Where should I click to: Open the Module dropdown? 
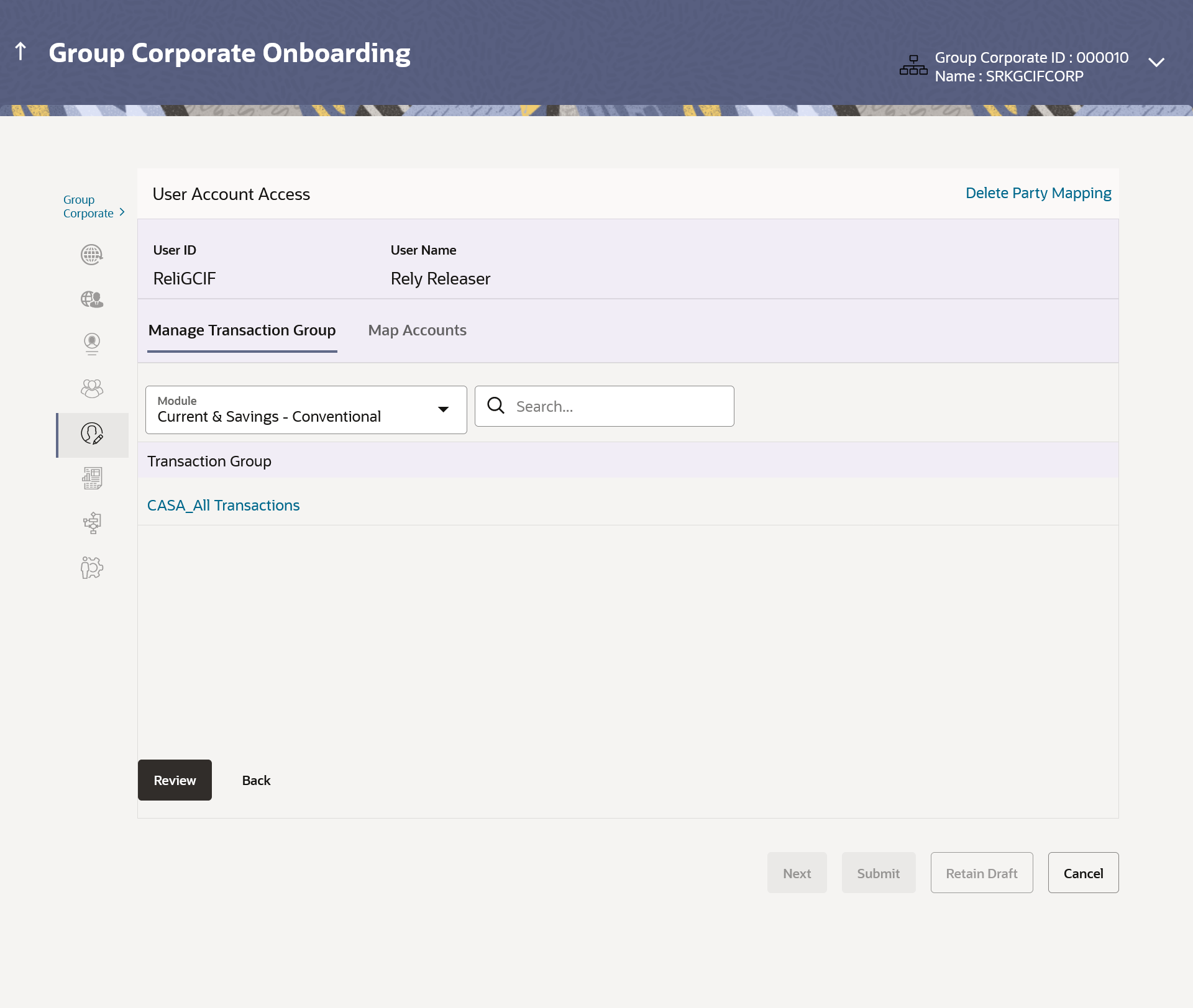click(306, 410)
